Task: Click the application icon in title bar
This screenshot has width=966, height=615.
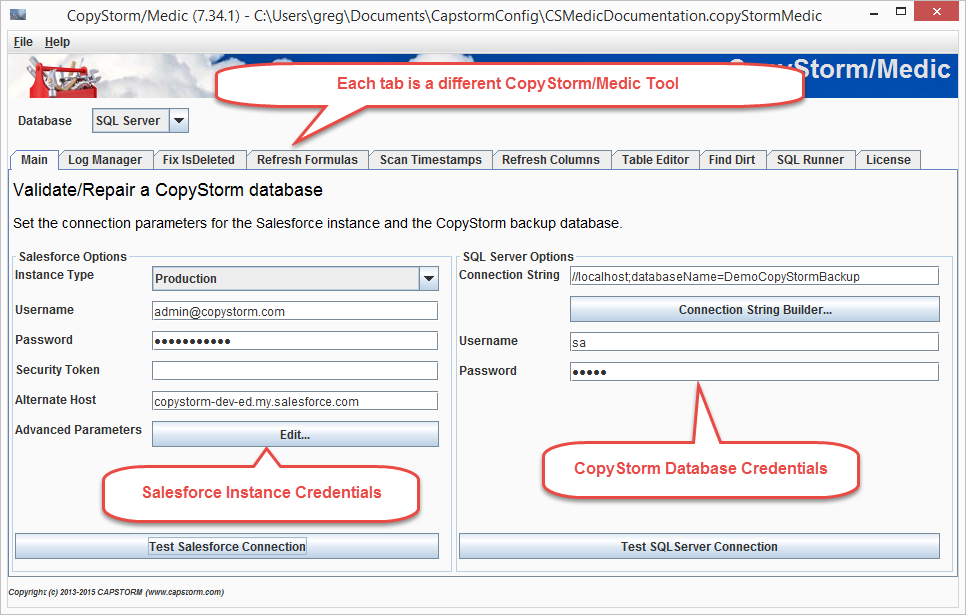Action: pyautogui.click(x=18, y=16)
